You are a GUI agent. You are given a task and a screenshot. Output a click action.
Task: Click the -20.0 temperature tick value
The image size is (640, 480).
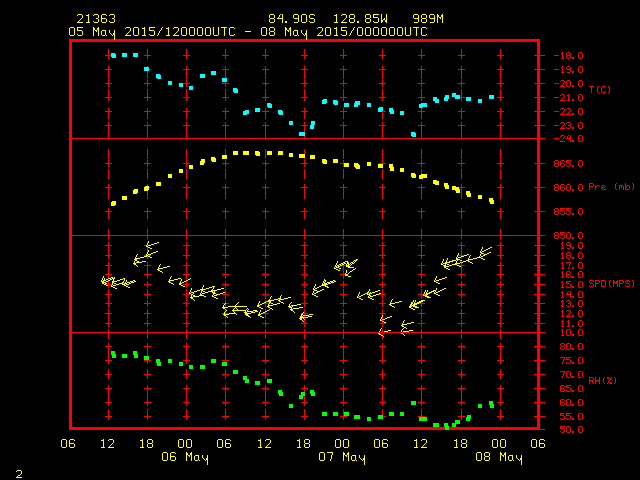569,84
